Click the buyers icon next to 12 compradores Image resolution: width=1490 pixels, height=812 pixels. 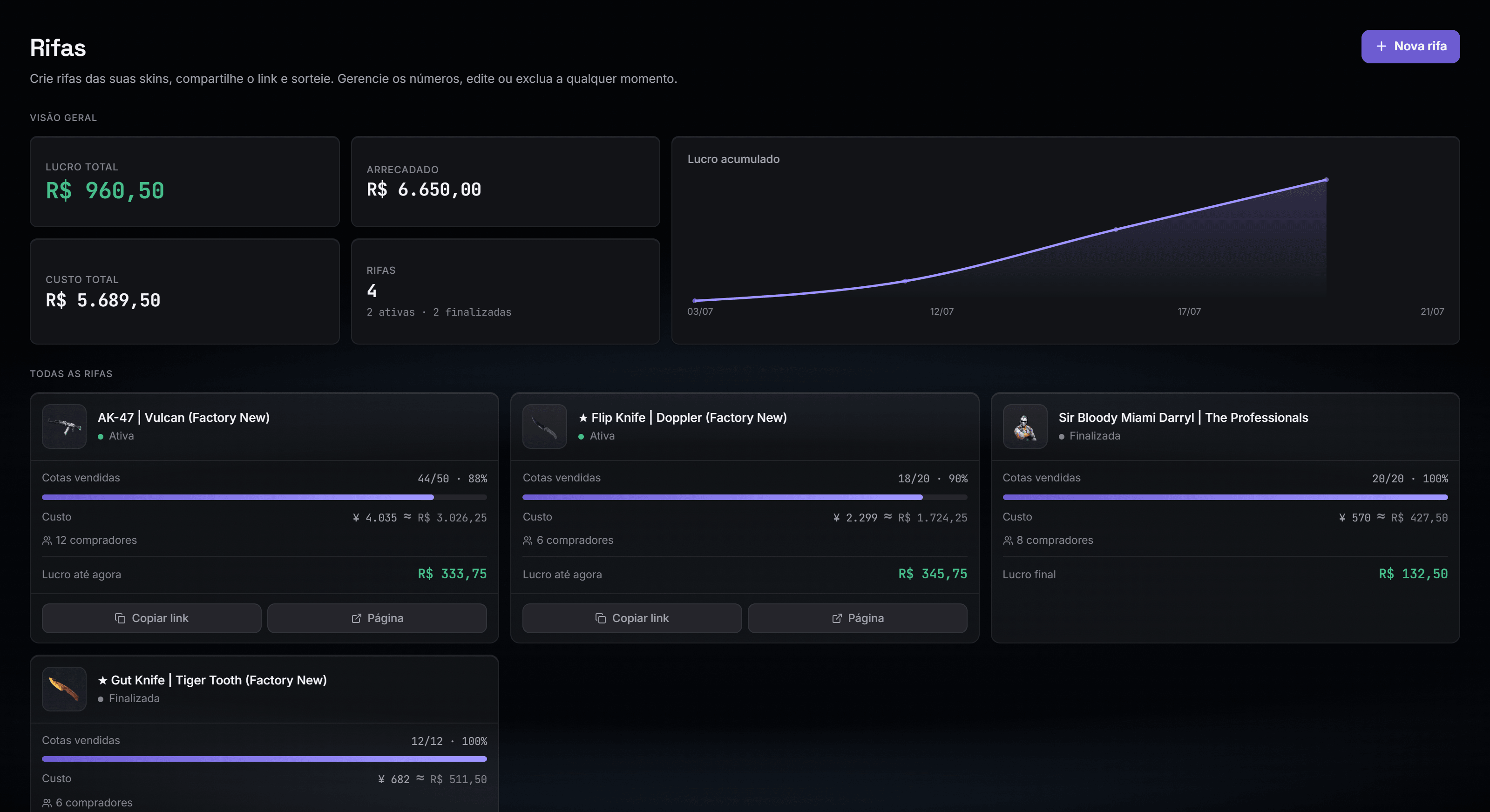click(47, 540)
